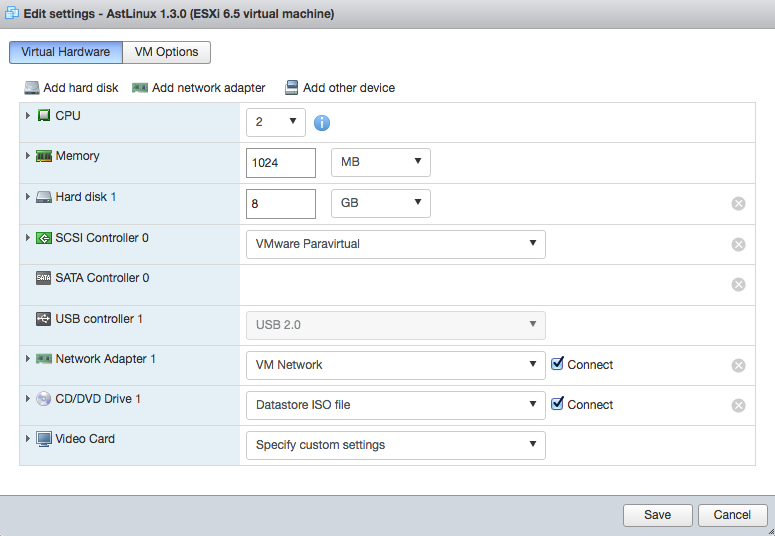Click the SCSI Controller 0 icon
Viewport: 775px width, 536px height.
tap(43, 238)
